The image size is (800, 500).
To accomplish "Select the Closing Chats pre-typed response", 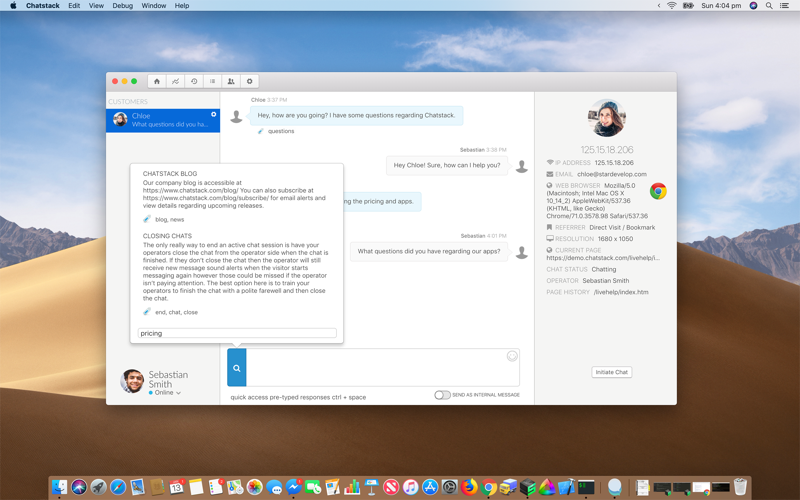I will (x=236, y=274).
